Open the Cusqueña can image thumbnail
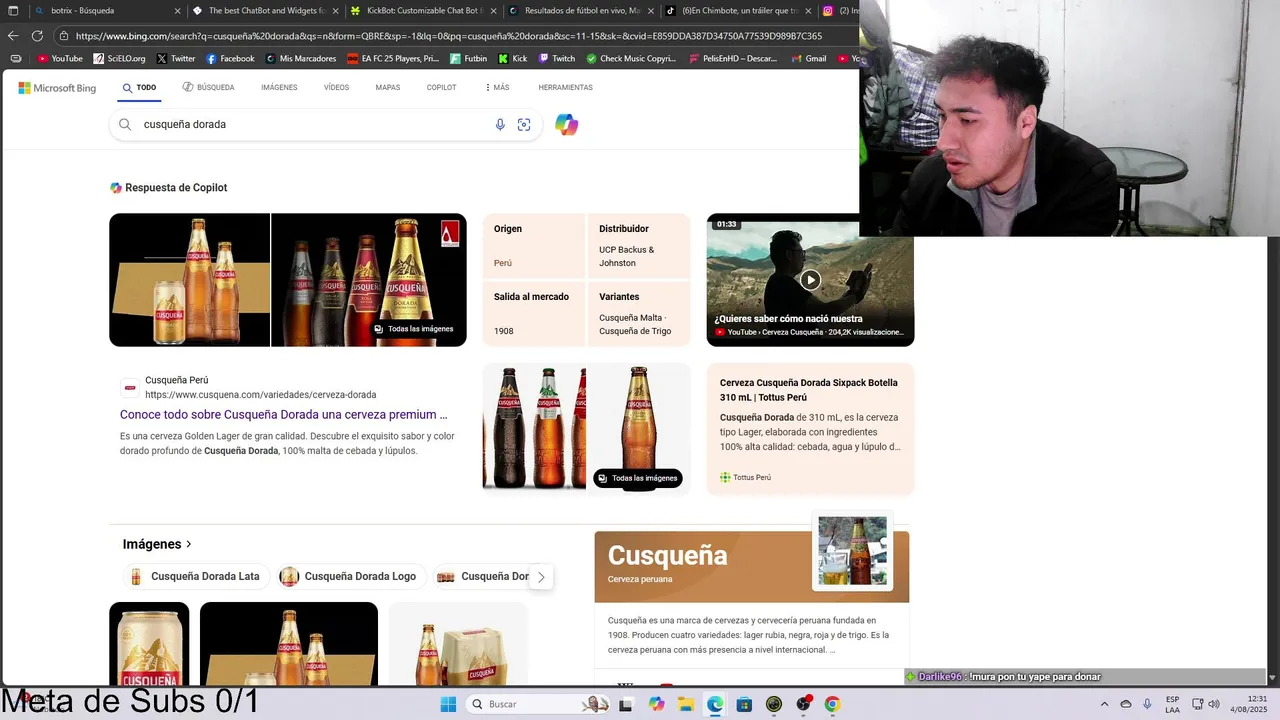Image resolution: width=1280 pixels, height=720 pixels. (149, 644)
